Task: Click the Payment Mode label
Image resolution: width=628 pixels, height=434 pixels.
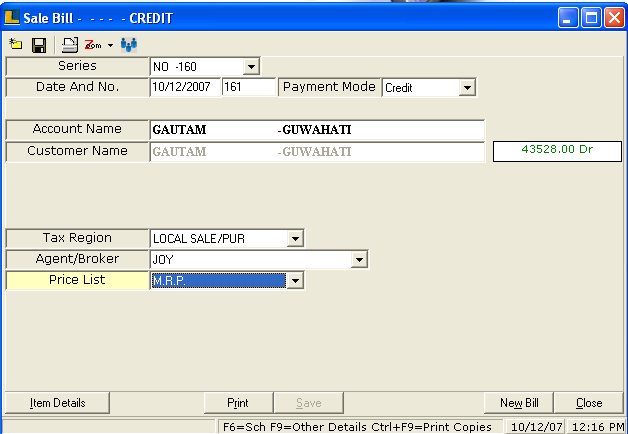Action: 329,87
